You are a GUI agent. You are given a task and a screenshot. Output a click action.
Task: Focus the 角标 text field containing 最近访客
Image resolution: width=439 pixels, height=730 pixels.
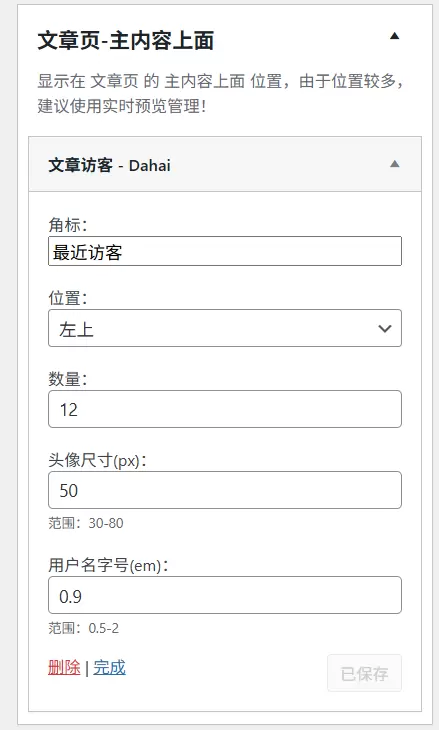[x=225, y=251]
